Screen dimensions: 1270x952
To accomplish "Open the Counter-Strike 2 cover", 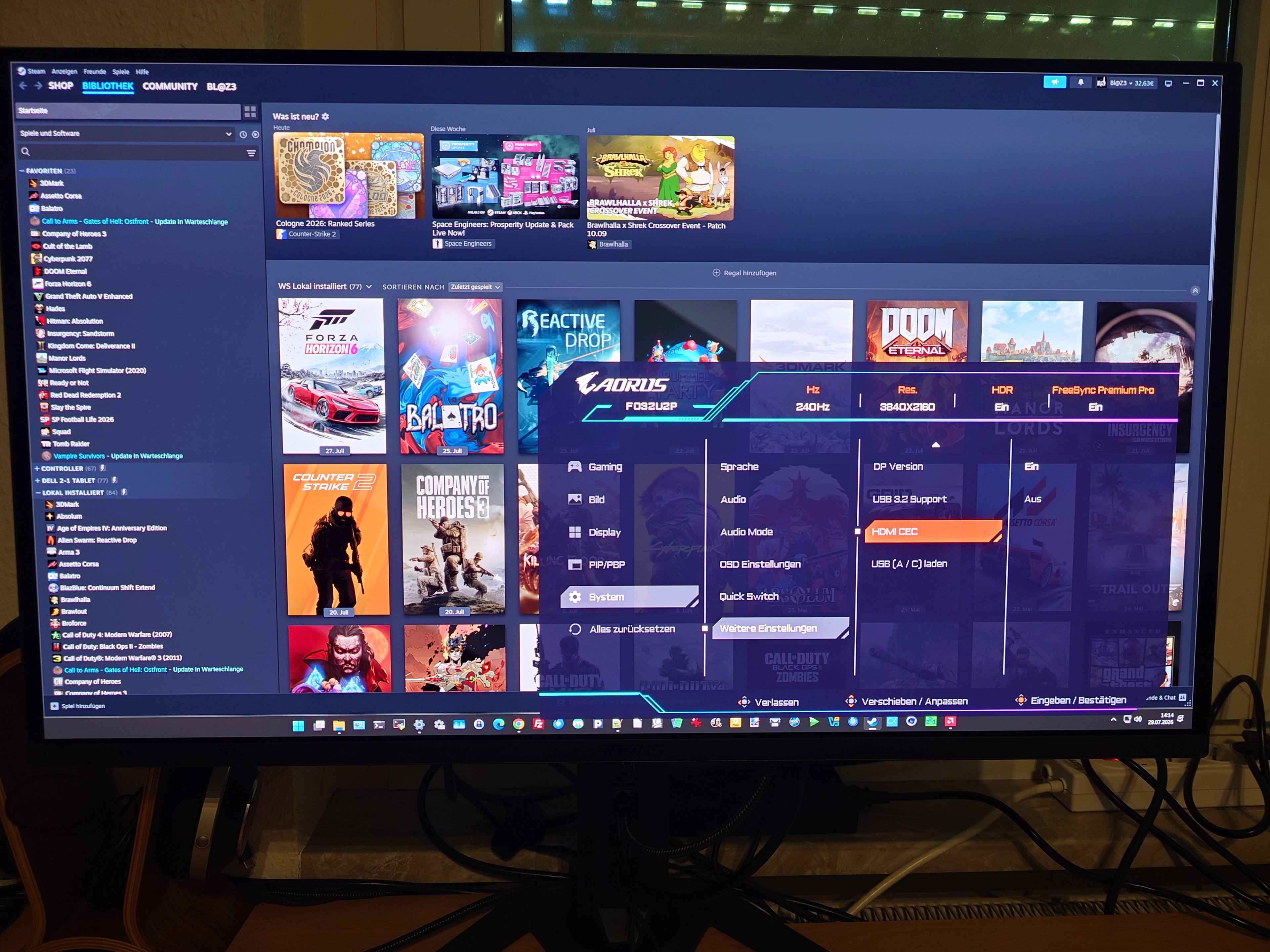I will click(337, 540).
